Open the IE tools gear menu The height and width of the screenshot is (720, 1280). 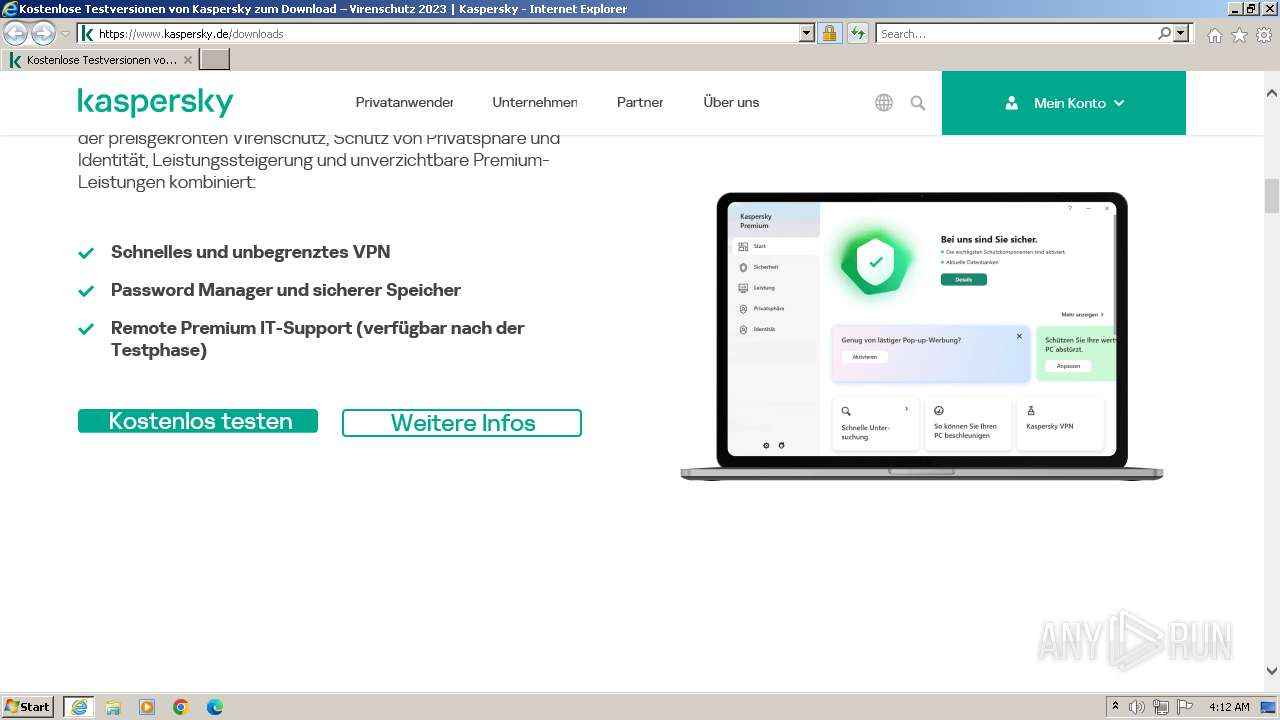click(1264, 35)
